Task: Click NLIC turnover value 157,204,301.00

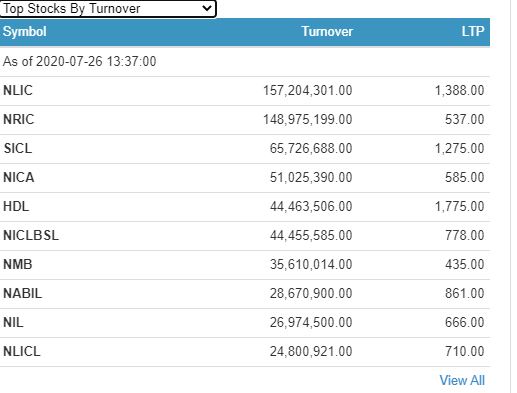Action: [x=308, y=90]
